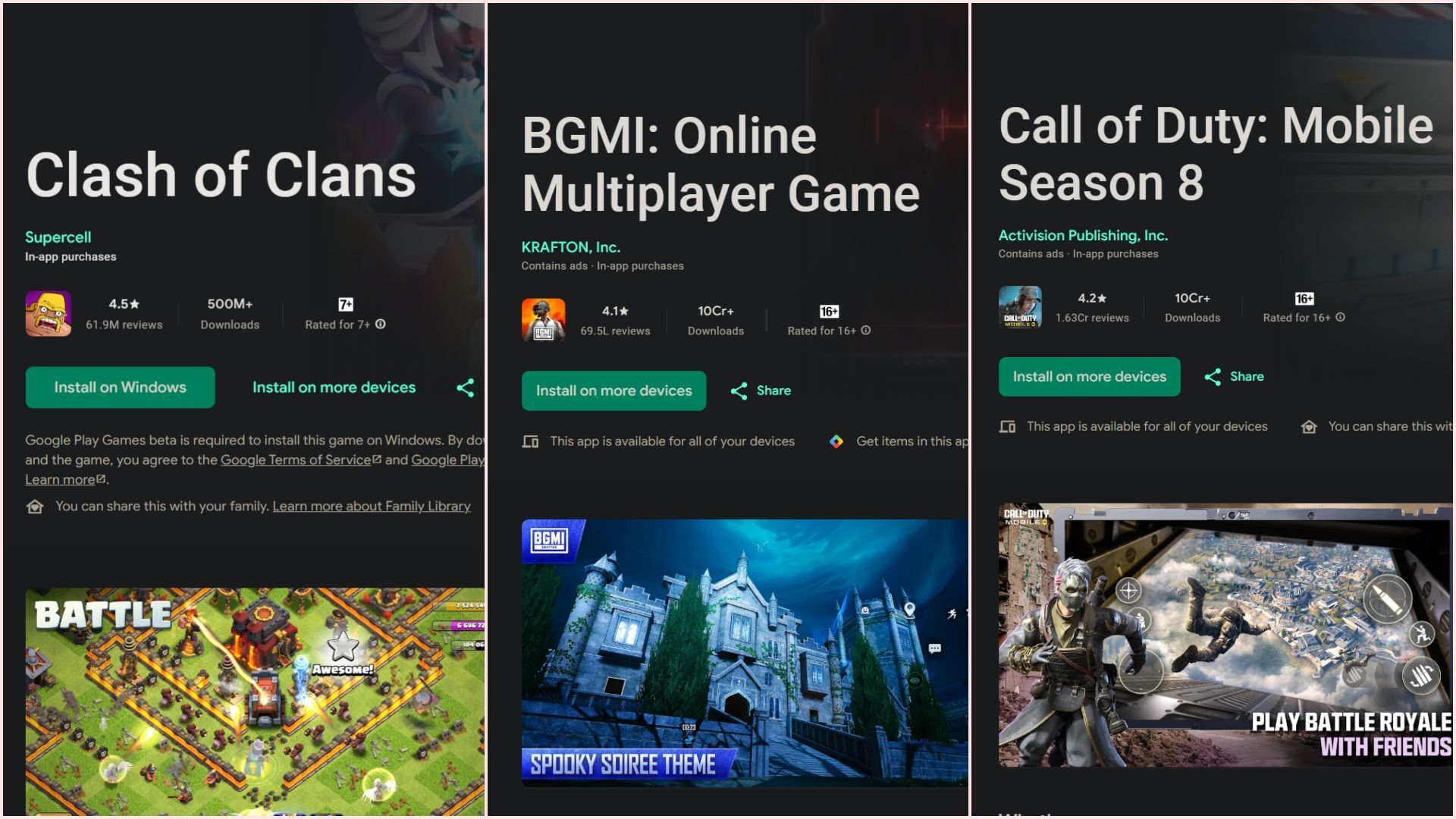Share the BGMI game page
1456x819 pixels.
pyautogui.click(x=761, y=391)
